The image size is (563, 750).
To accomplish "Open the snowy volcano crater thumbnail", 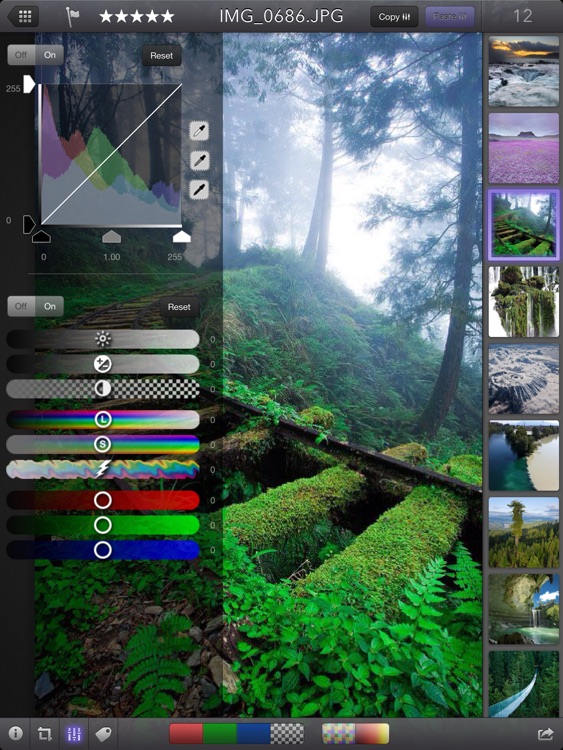I will (x=524, y=378).
